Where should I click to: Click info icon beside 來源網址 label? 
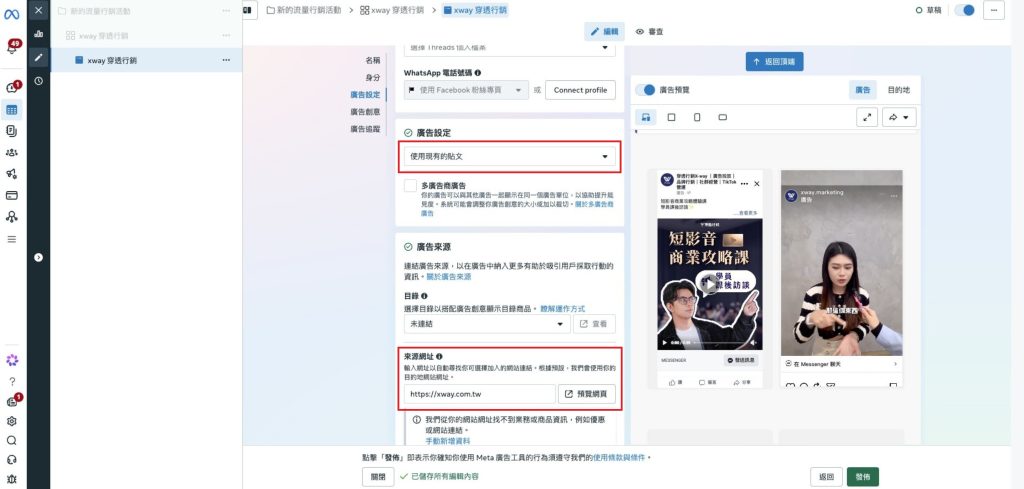click(x=439, y=356)
